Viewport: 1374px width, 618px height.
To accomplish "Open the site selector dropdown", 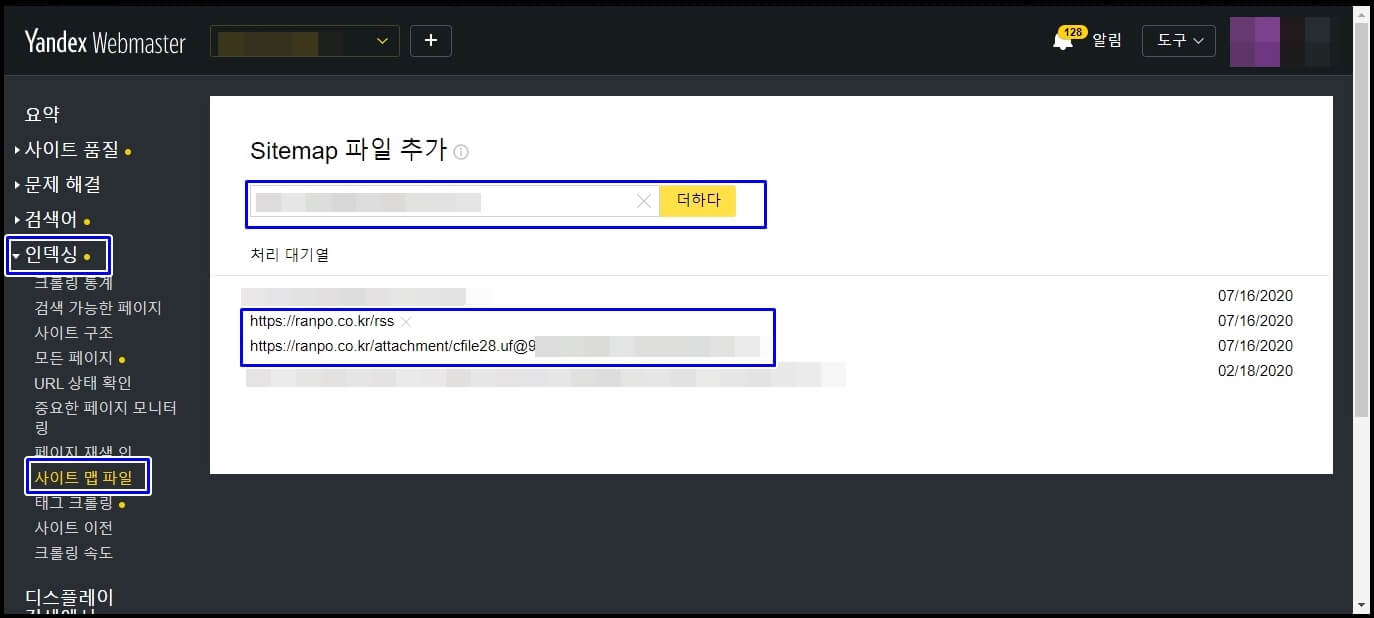I will 305,41.
